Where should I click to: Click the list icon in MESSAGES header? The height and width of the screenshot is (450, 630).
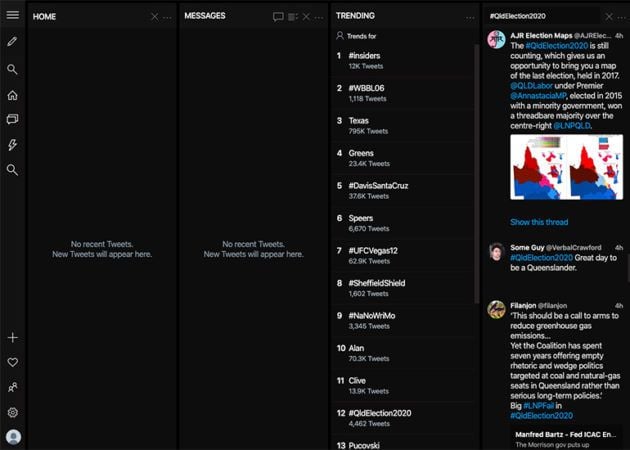pos(293,16)
